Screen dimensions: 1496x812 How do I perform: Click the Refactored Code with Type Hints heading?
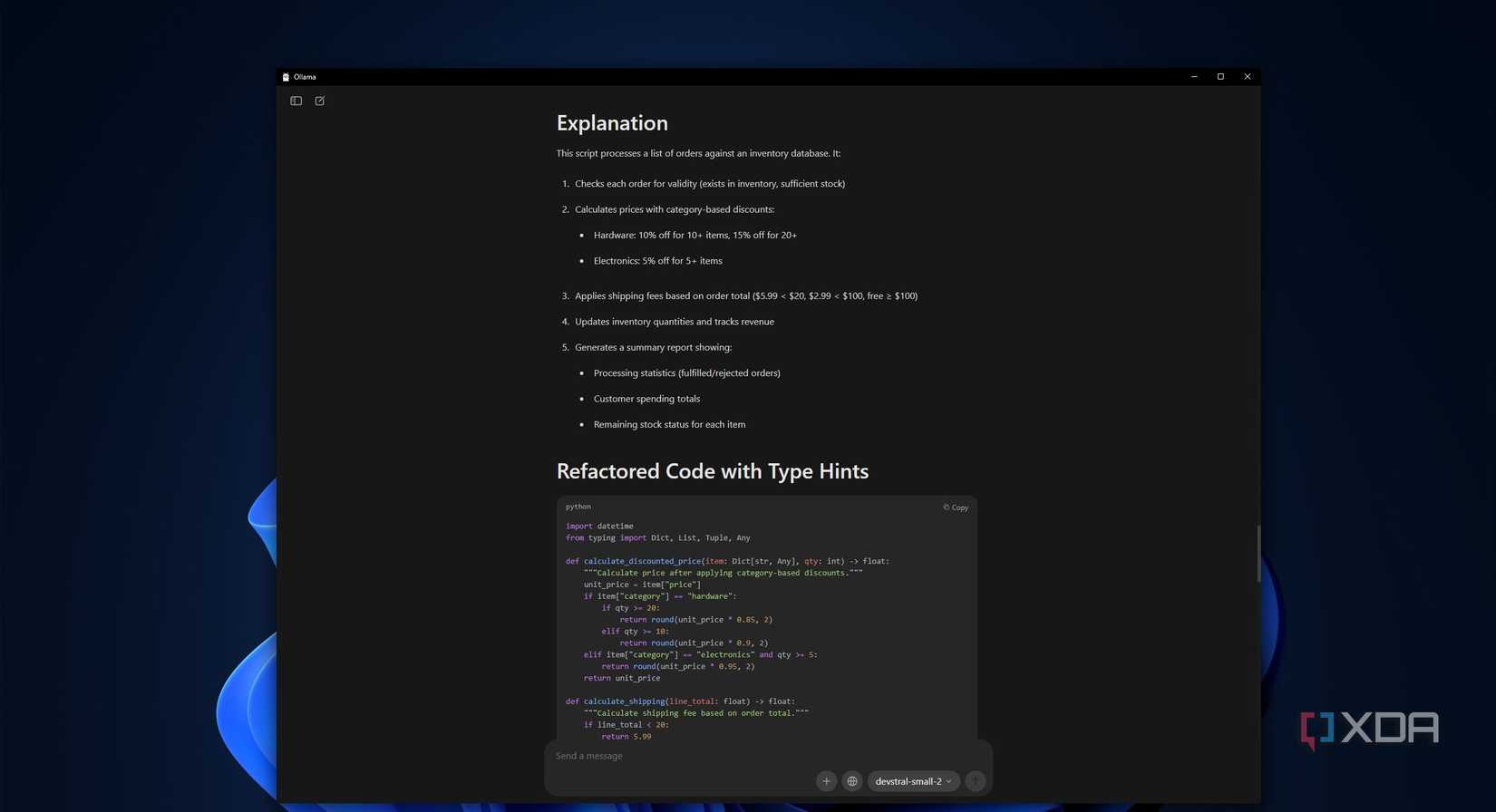713,471
